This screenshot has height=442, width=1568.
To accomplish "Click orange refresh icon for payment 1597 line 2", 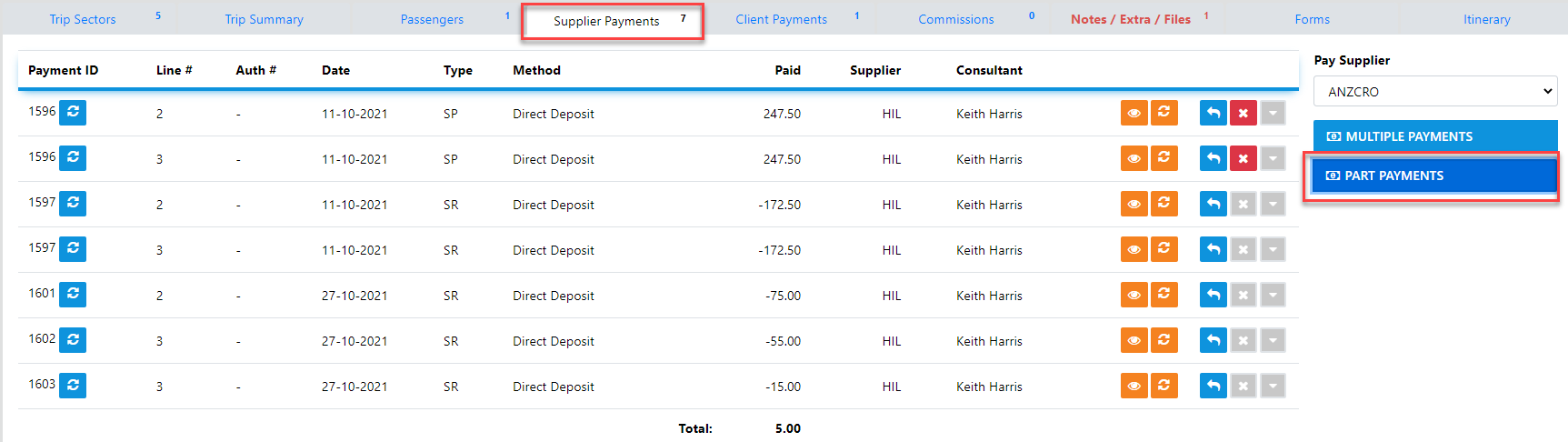I will click(x=1164, y=204).
